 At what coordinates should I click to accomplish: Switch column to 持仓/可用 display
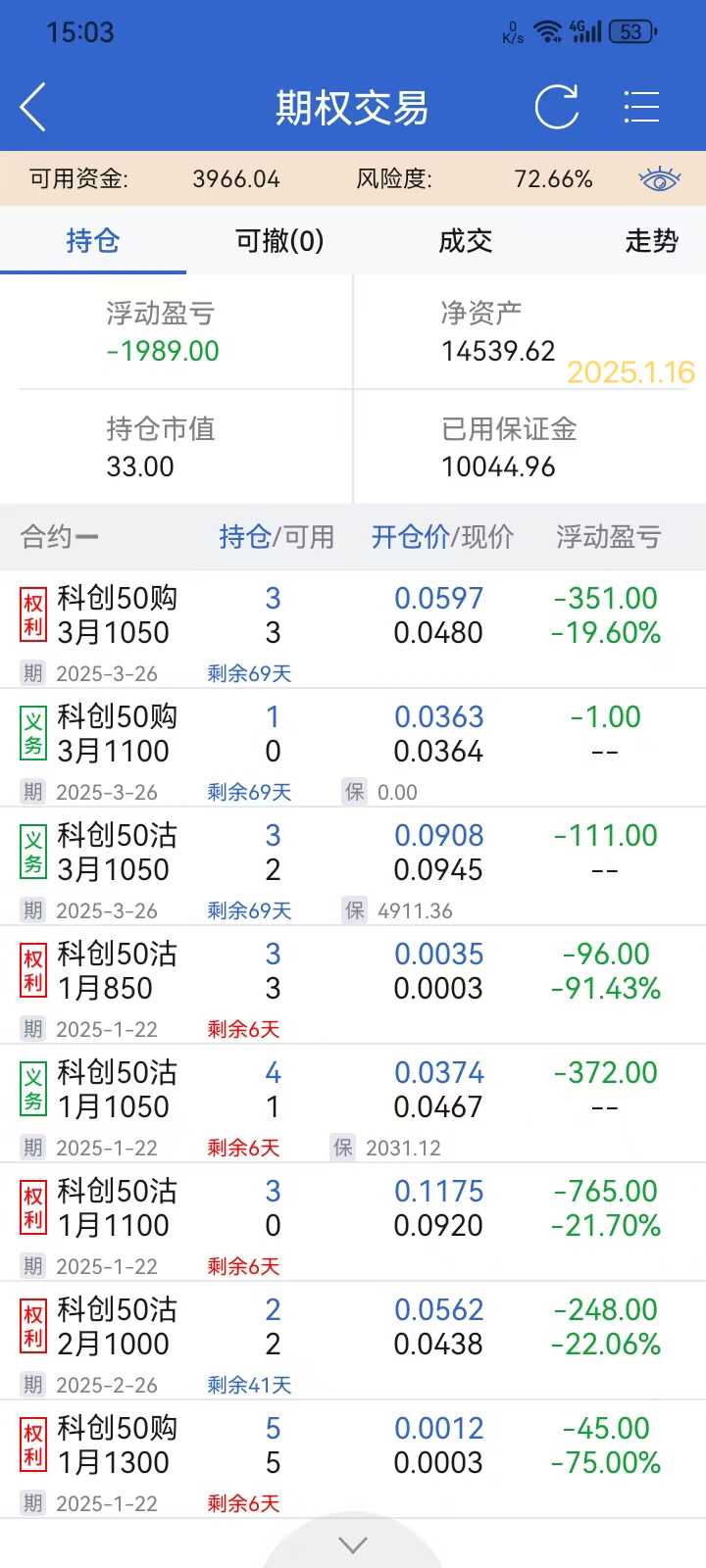tap(276, 537)
